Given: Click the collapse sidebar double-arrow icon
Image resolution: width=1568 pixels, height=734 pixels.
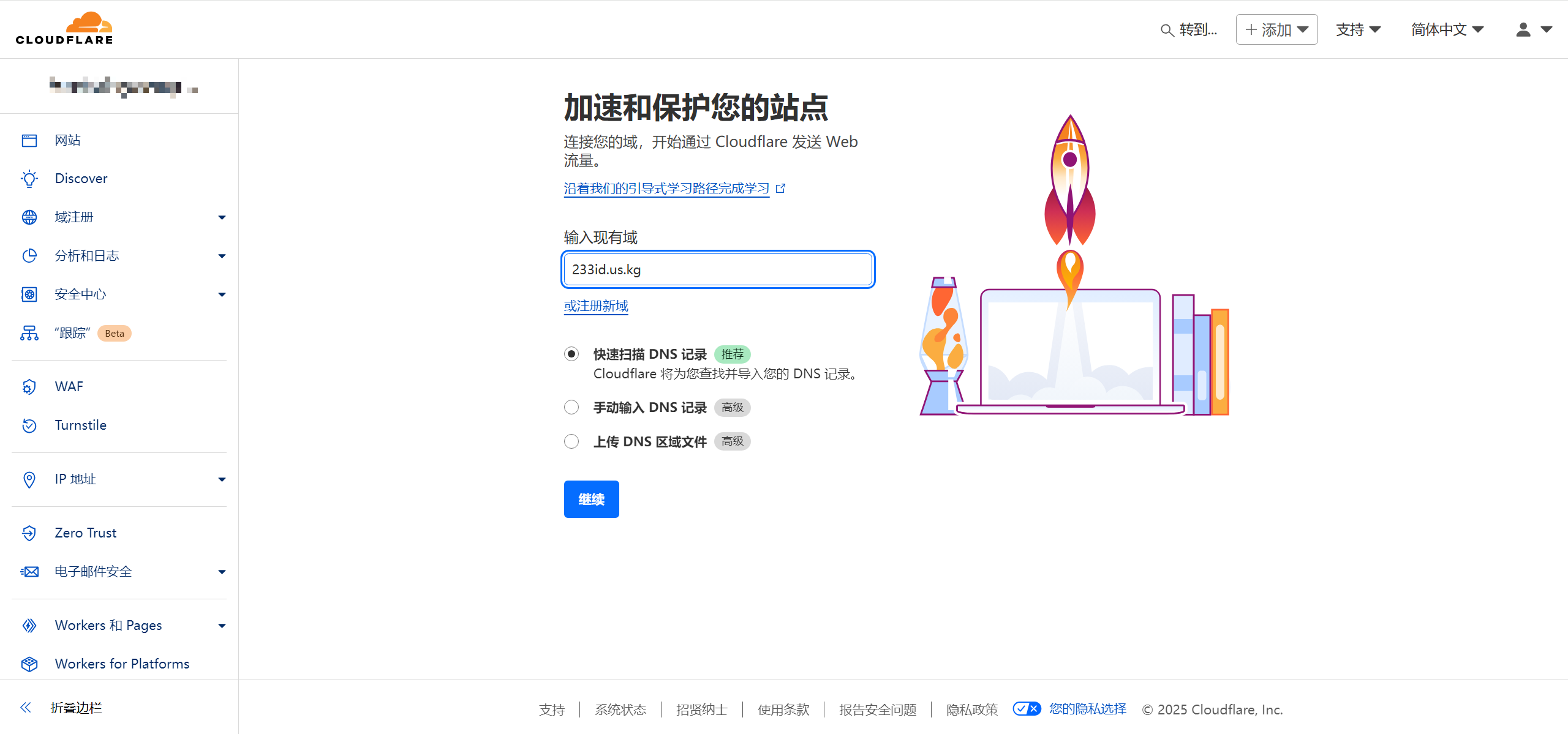Looking at the screenshot, I should 25,708.
